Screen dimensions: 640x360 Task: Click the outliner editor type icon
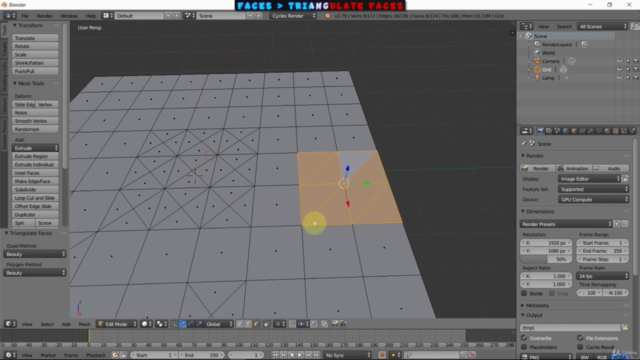527,27
